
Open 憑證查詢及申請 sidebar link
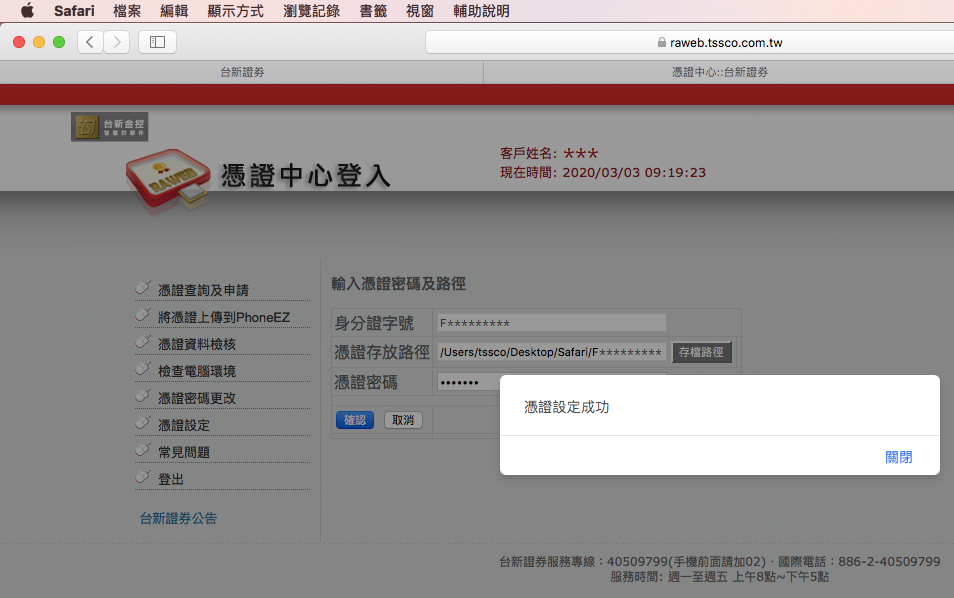[x=203, y=290]
